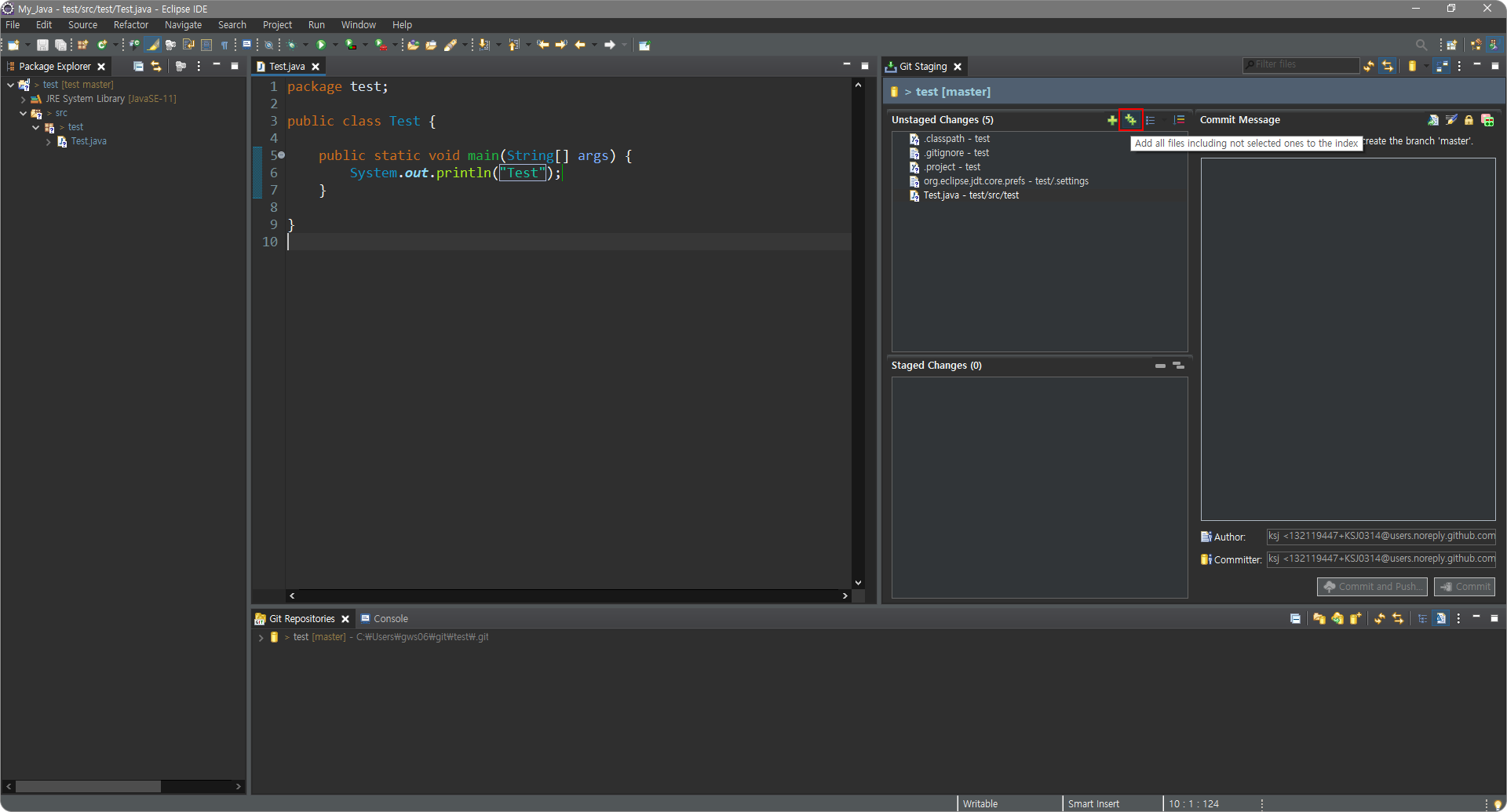Switch to the Console tab
This screenshot has width=1507, height=812.
click(390, 619)
